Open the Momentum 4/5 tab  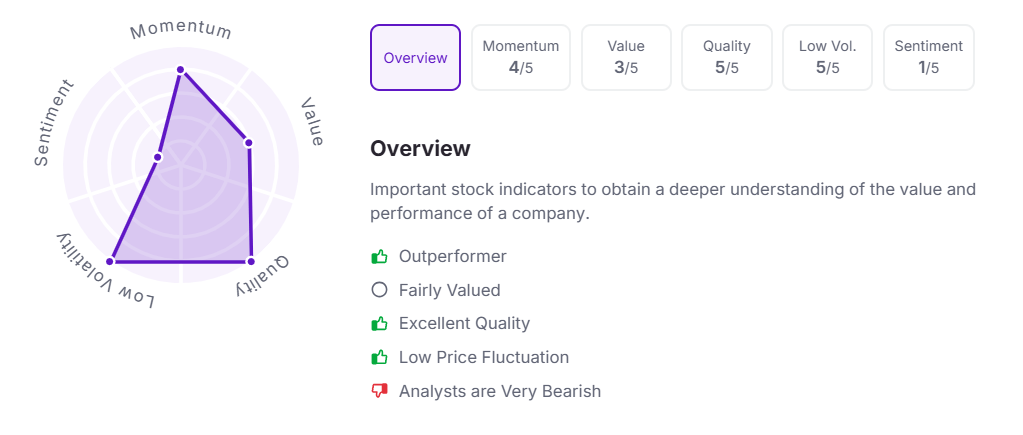tap(520, 58)
